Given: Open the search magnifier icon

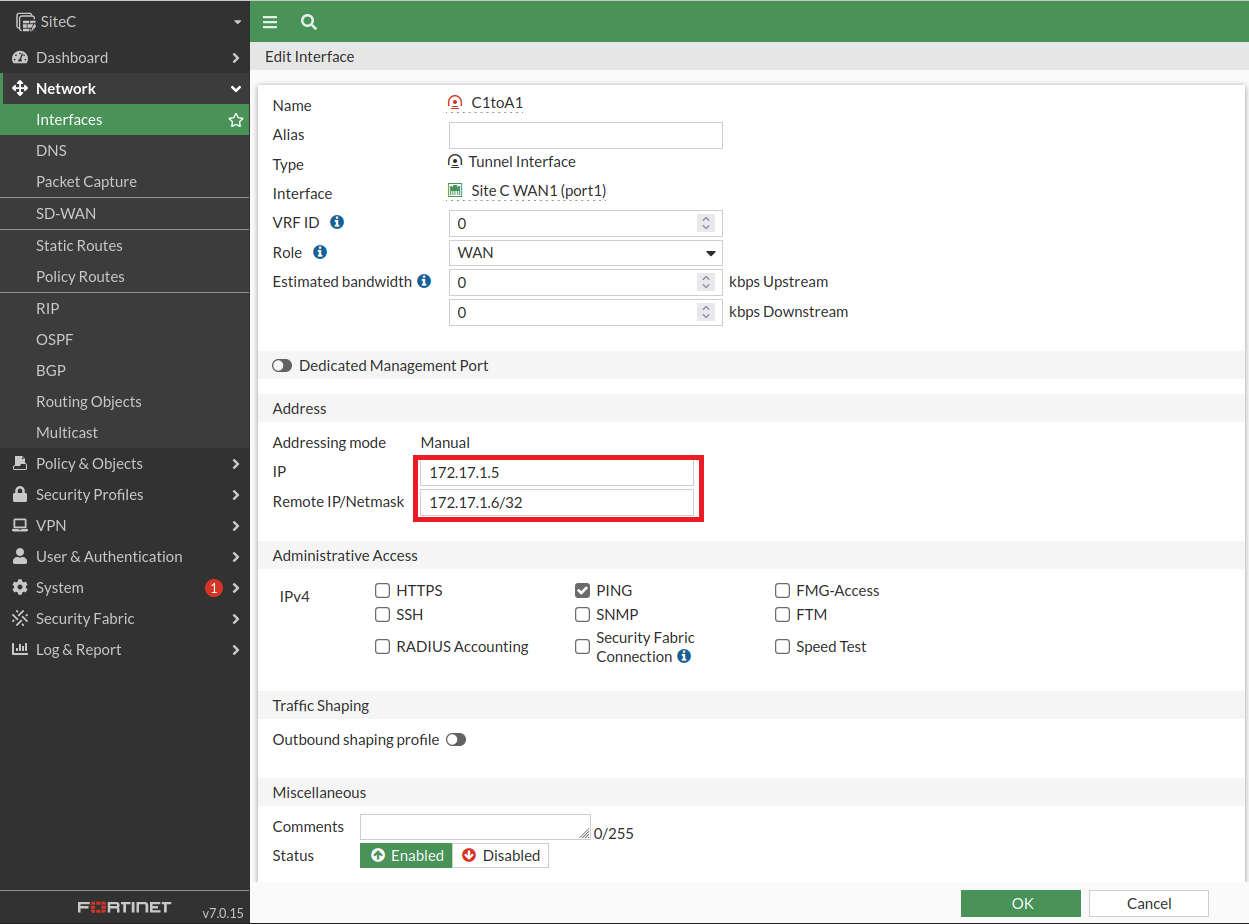Looking at the screenshot, I should click(309, 22).
